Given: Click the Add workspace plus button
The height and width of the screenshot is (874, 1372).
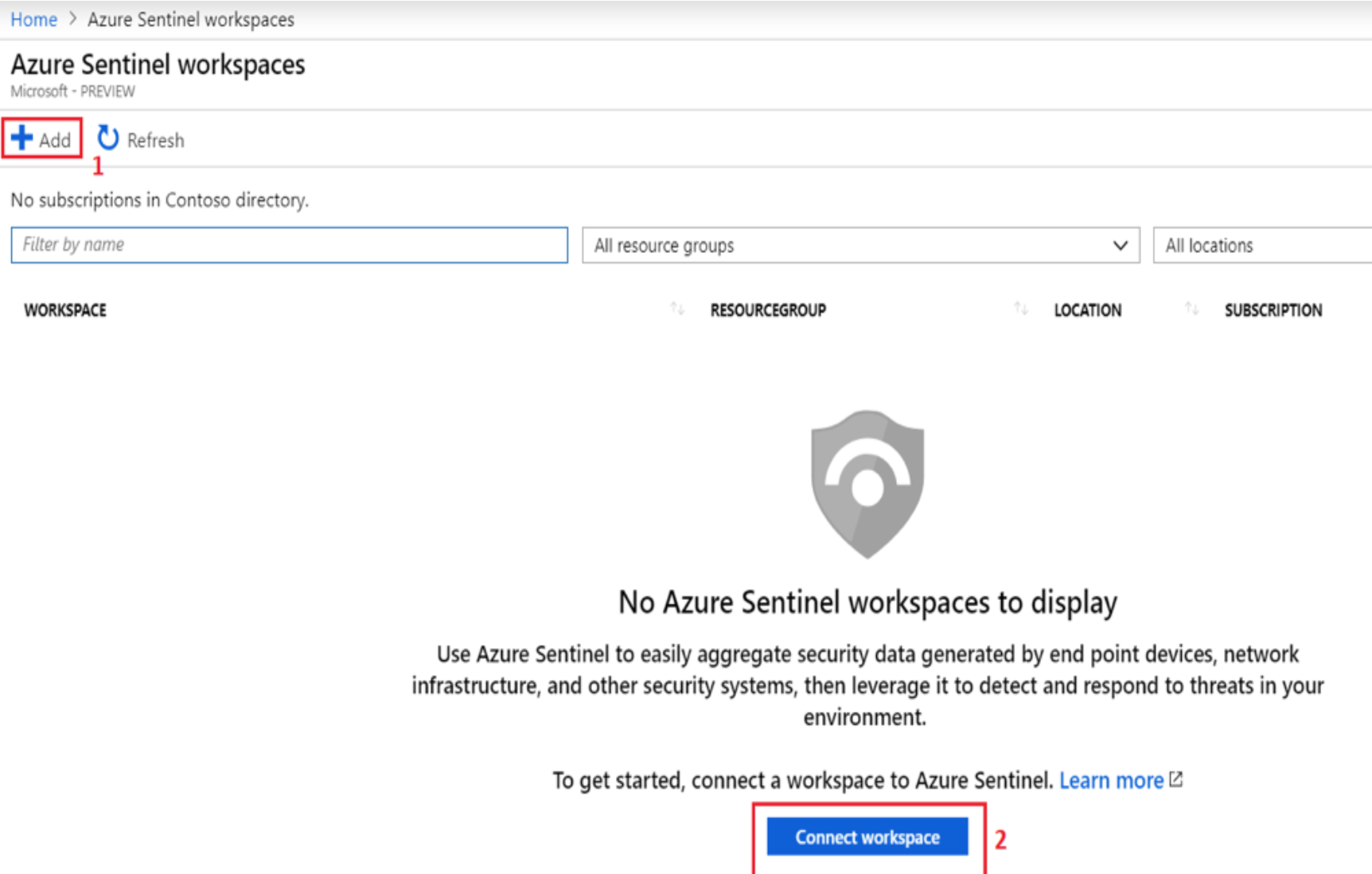Looking at the screenshot, I should click(x=41, y=139).
